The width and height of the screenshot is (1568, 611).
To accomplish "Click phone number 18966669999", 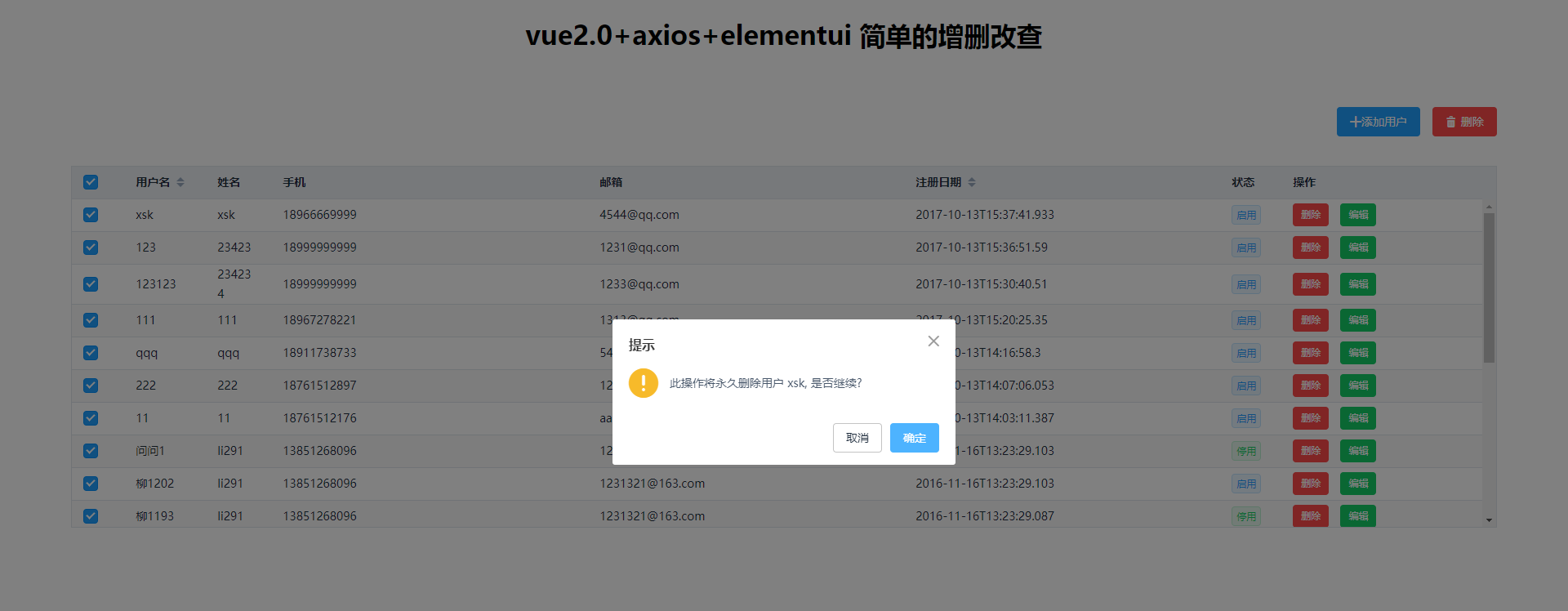I will [x=320, y=215].
